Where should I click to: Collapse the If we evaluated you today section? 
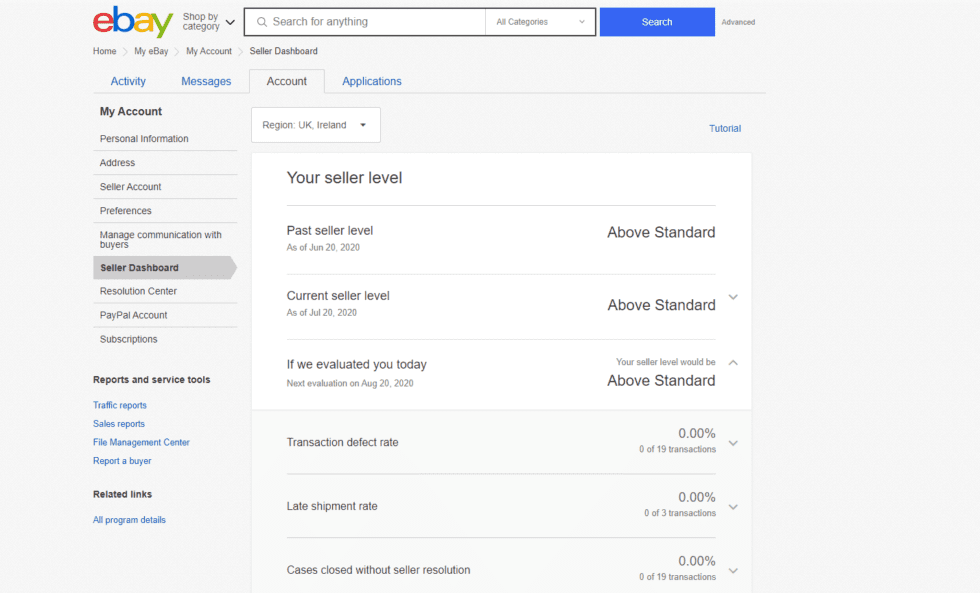[733, 363]
